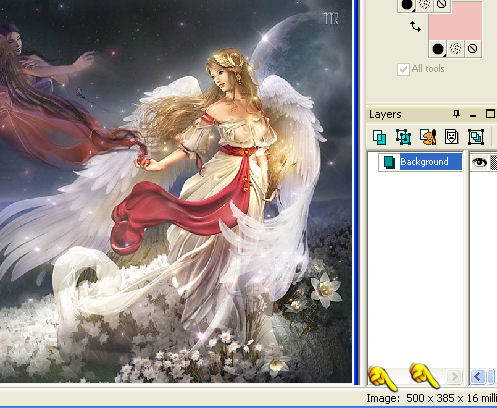Screen dimensions: 497x408
Task: Click the New Art Media Layer icon
Action: (428, 137)
